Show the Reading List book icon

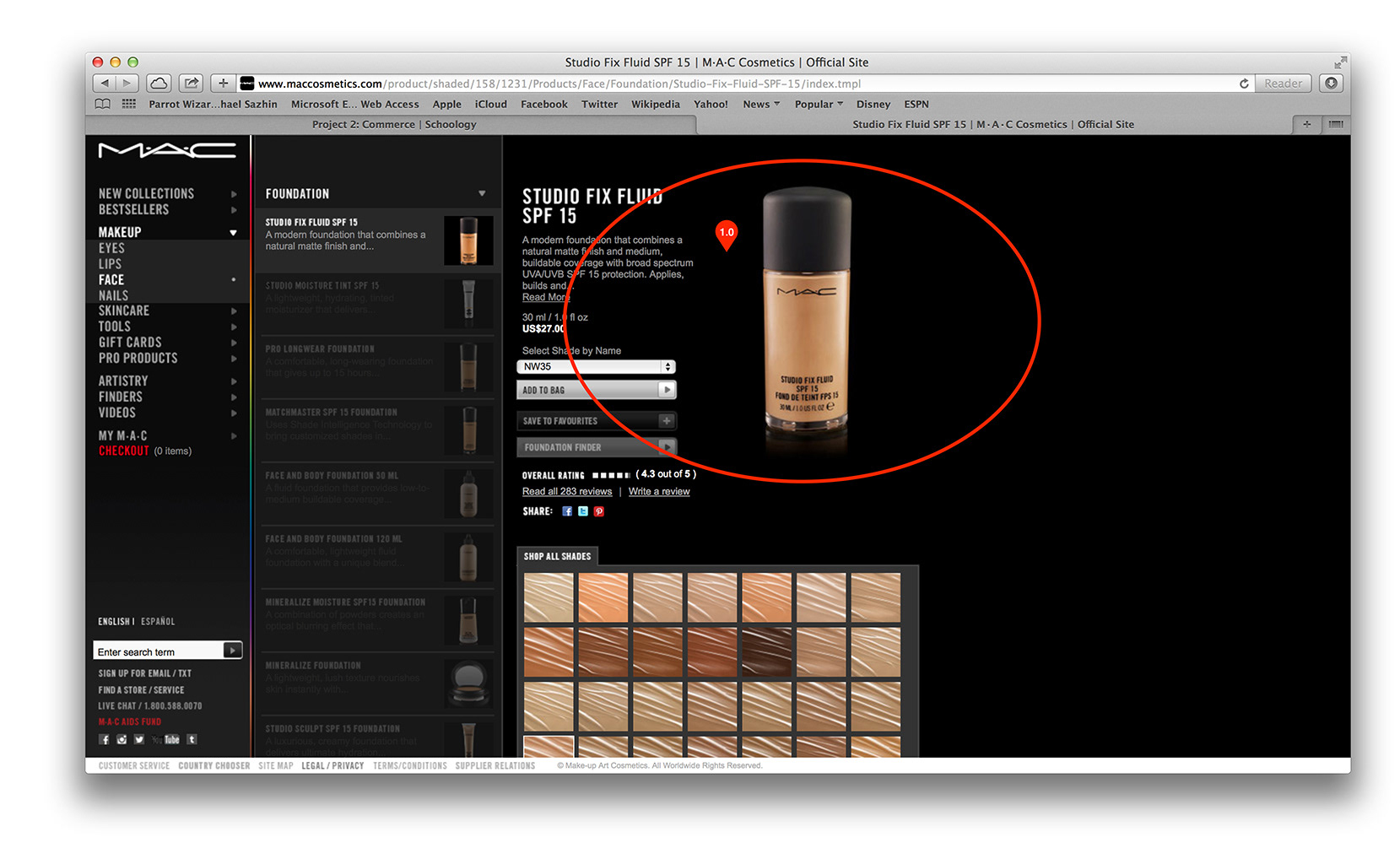coord(102,104)
